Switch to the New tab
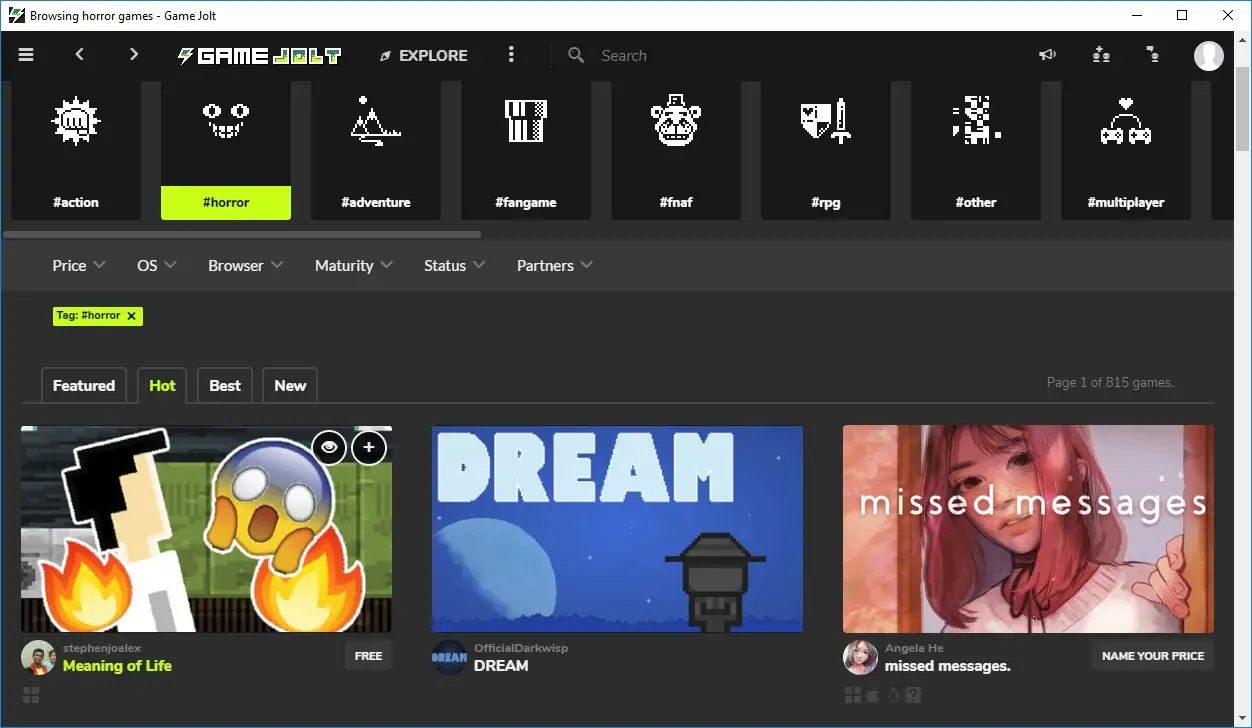 (x=290, y=385)
